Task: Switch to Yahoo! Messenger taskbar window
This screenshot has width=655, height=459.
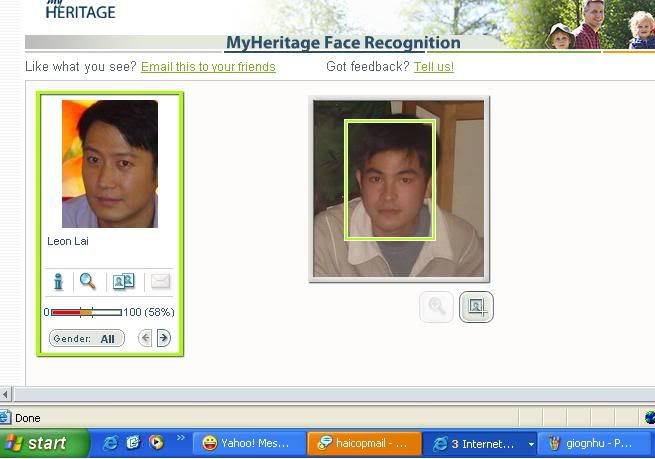Action: tap(249, 443)
